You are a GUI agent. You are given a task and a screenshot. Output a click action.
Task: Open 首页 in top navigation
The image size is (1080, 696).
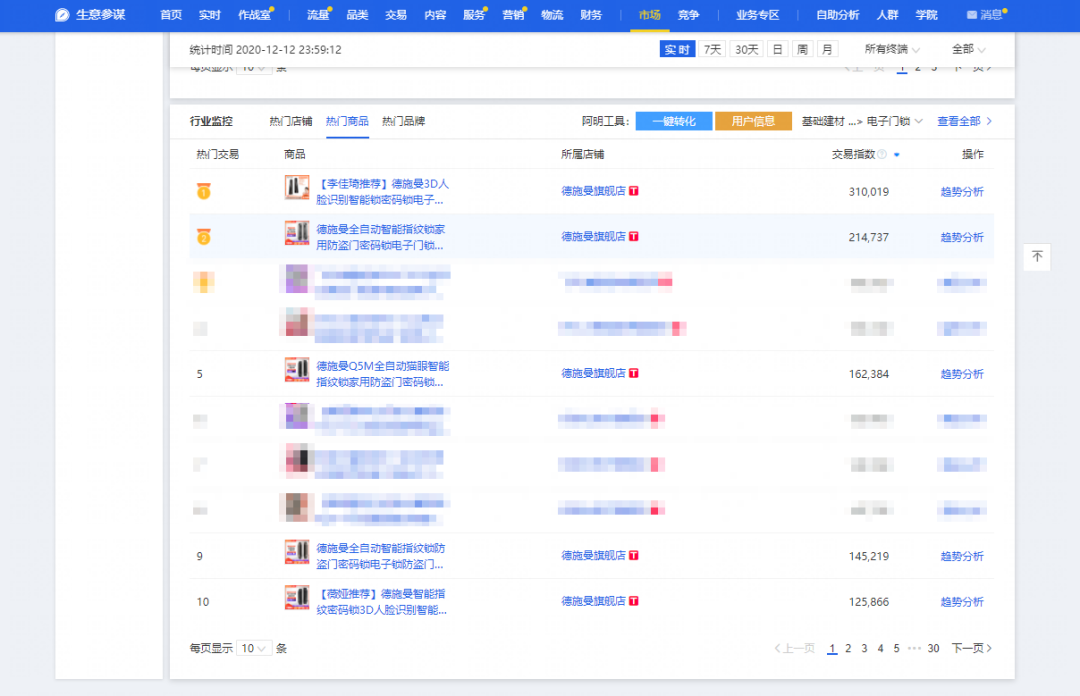click(x=171, y=15)
